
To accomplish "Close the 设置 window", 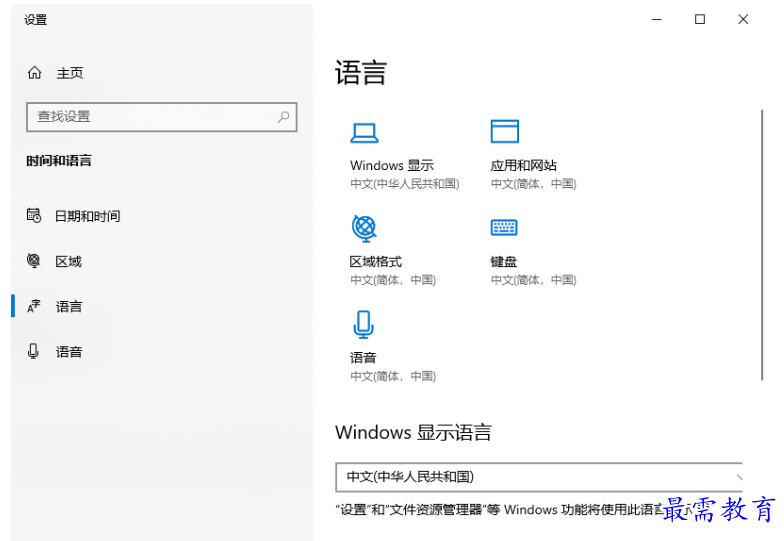I will click(743, 20).
